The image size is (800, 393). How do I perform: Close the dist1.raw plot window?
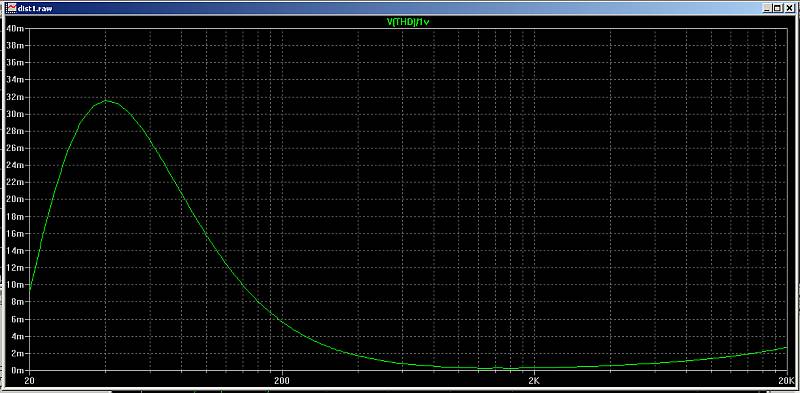[788, 8]
